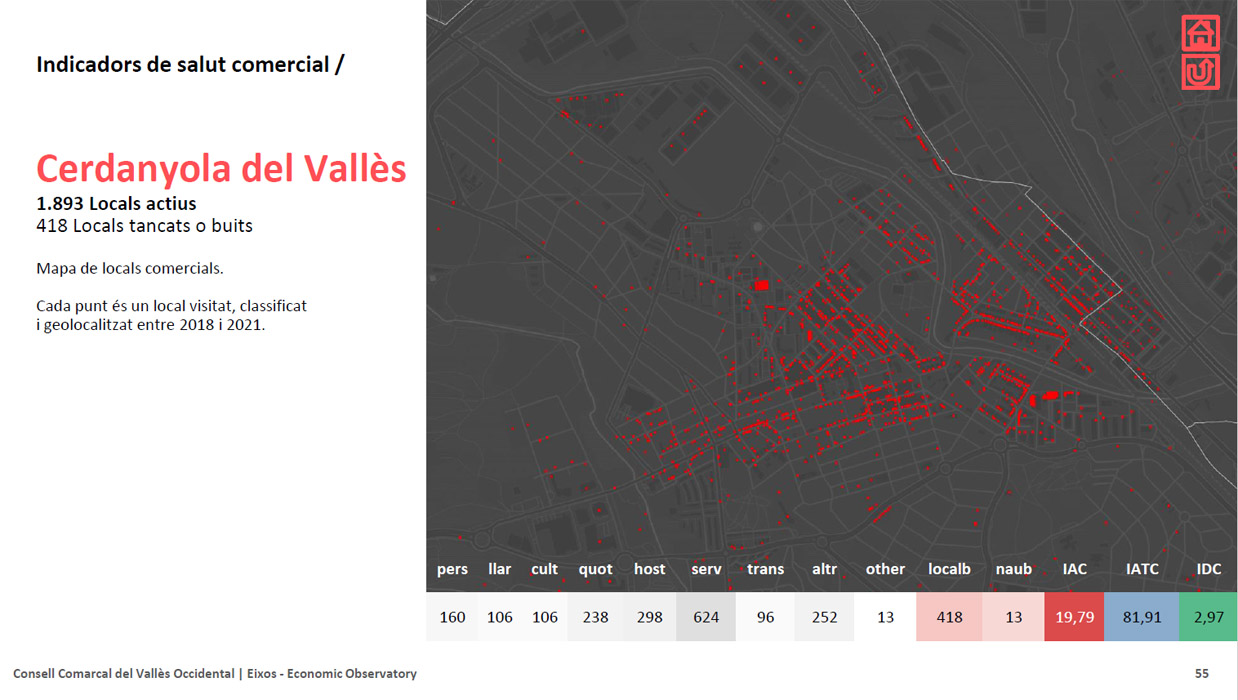The width and height of the screenshot is (1238, 700).
Task: Click the 'localb' column header
Action: (949, 569)
